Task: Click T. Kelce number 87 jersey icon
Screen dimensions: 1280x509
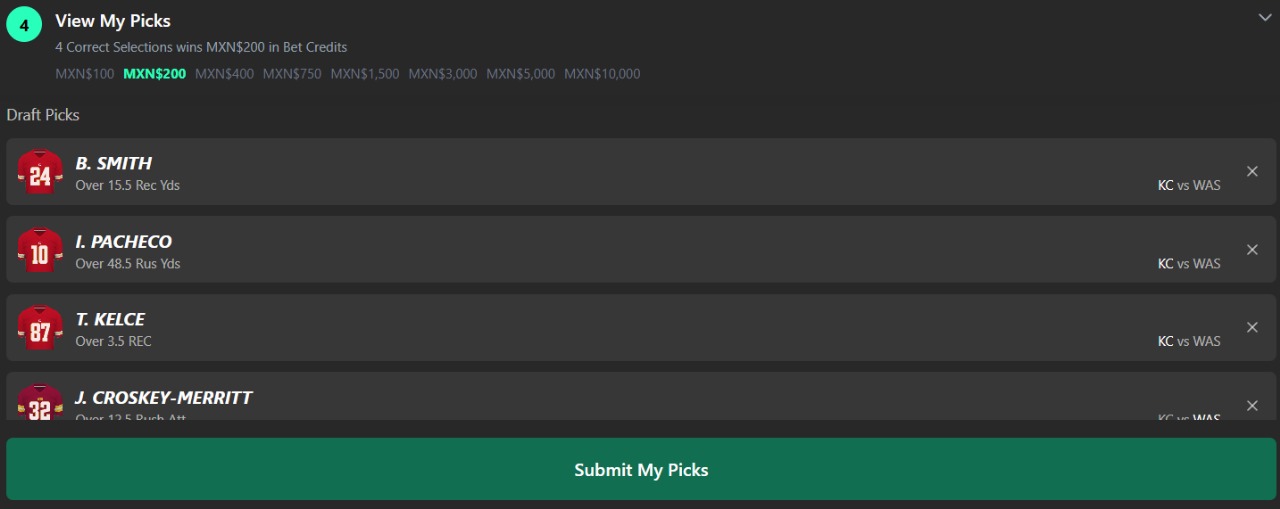Action: (40, 328)
